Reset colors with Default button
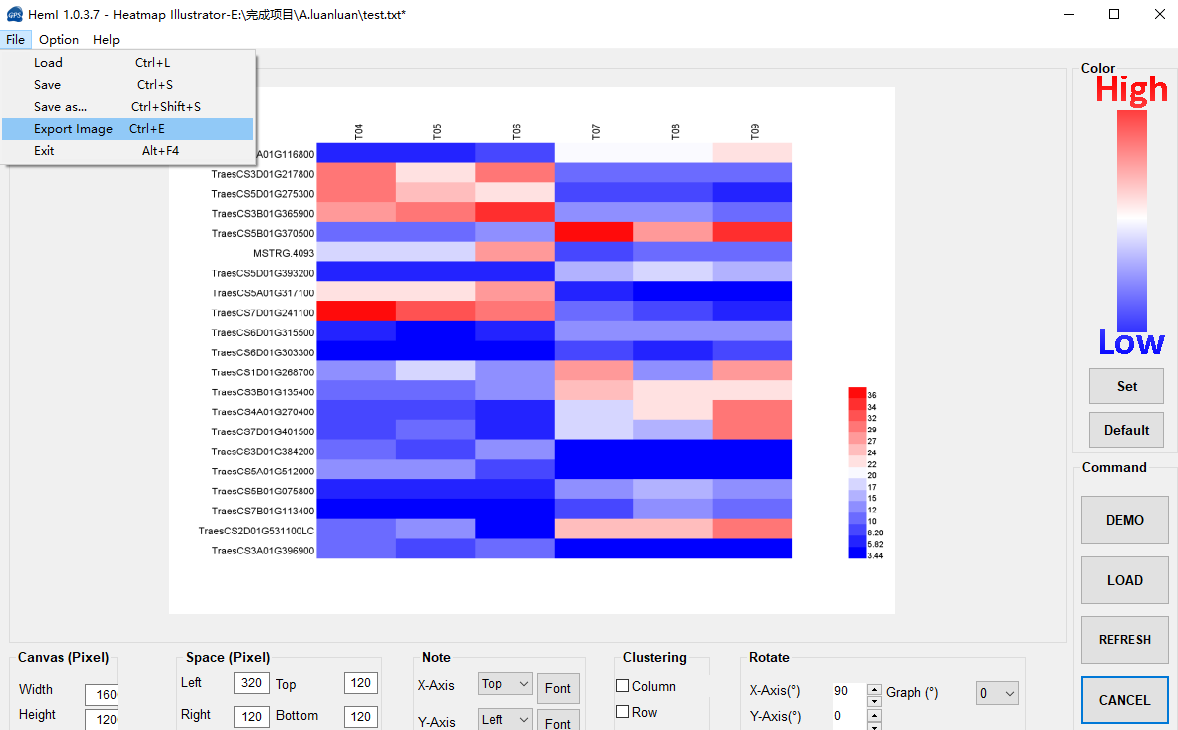The width and height of the screenshot is (1178, 730). point(1126,430)
